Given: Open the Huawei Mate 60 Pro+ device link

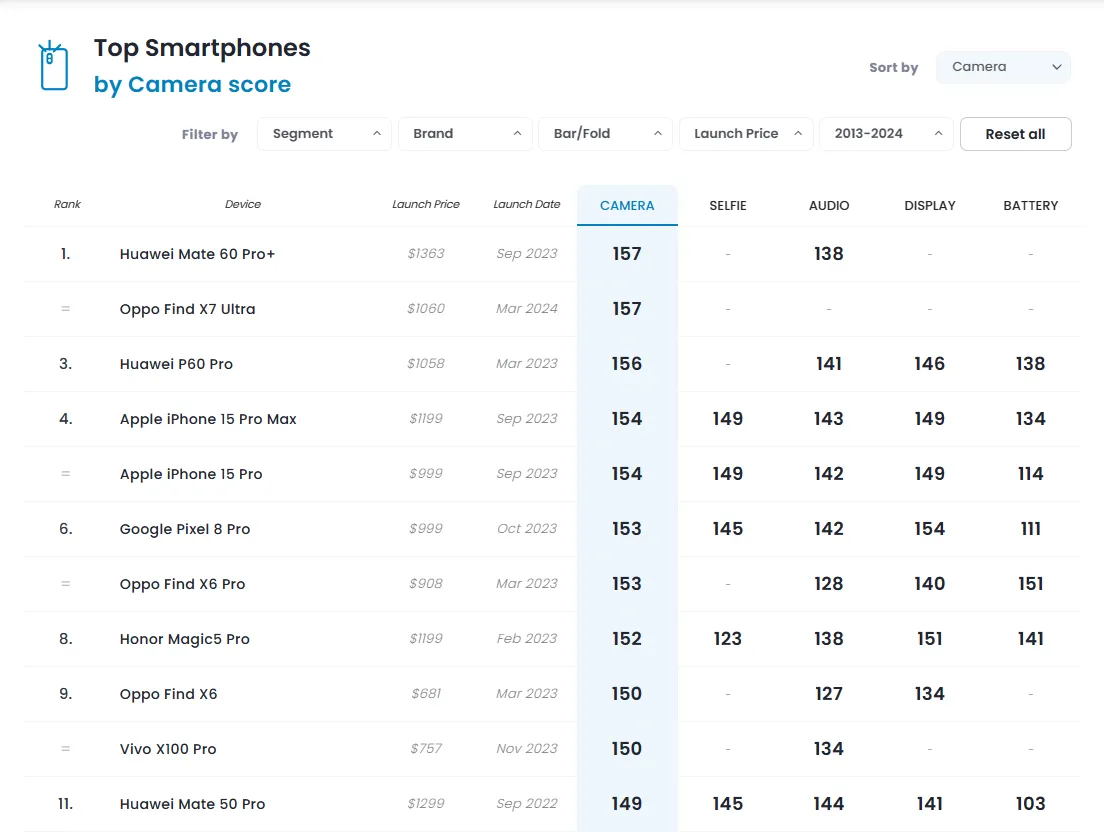Looking at the screenshot, I should click(197, 254).
